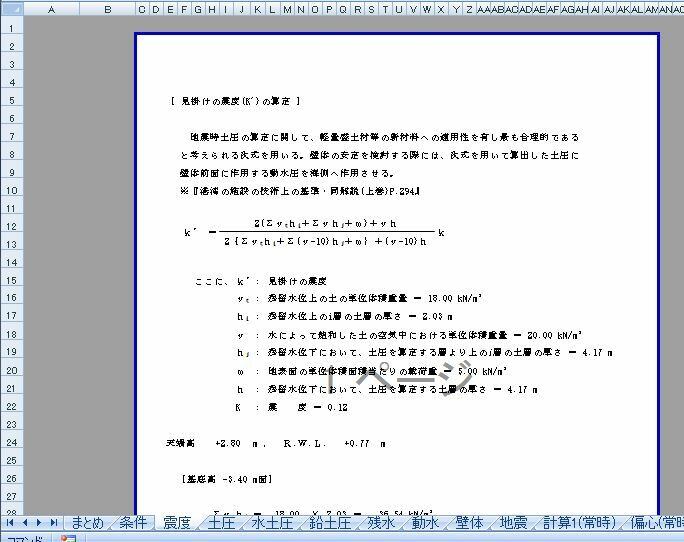Select column A header
The width and height of the screenshot is (684, 542).
click(51, 9)
